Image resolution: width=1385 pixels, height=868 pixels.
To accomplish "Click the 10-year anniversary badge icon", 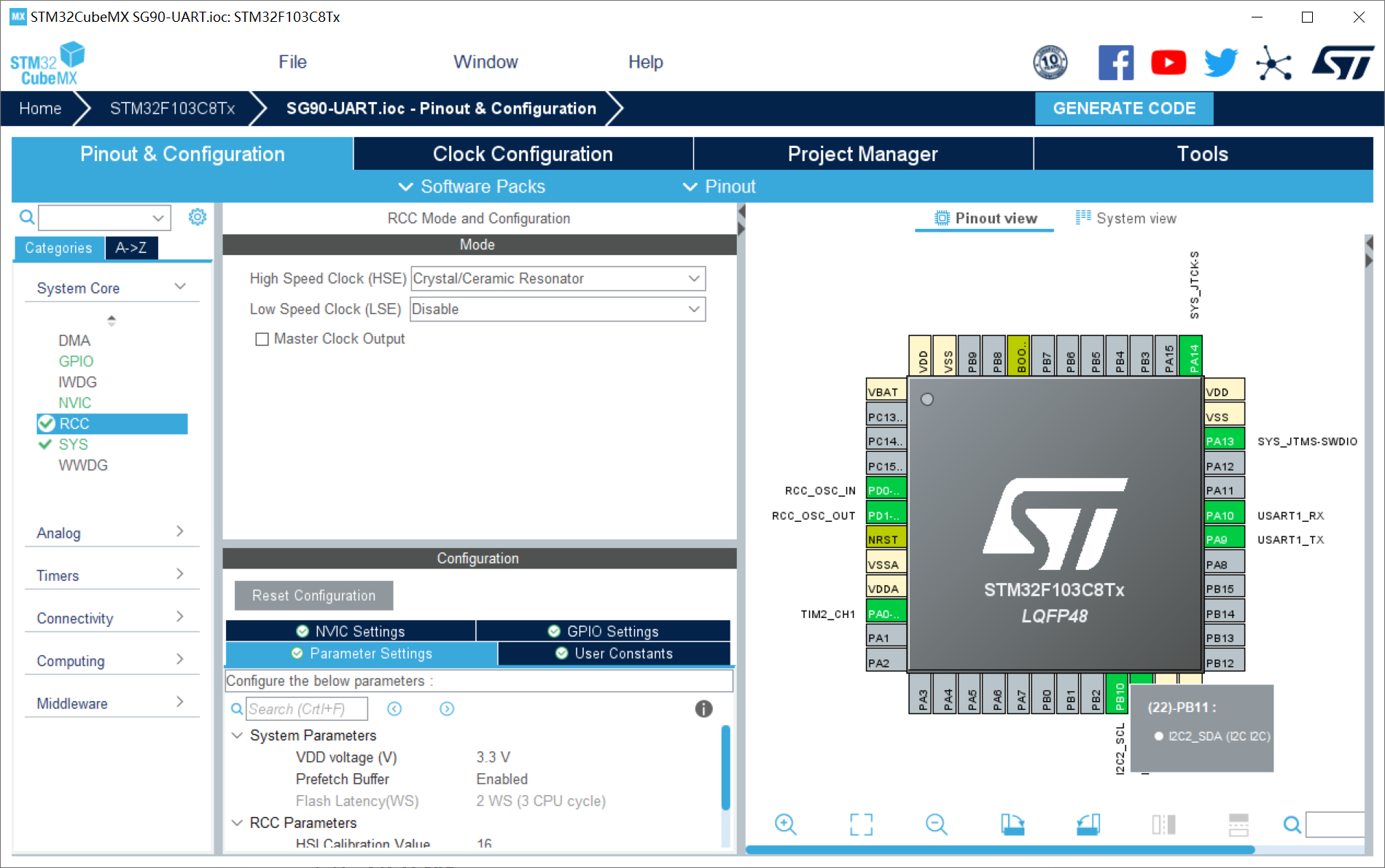I will coord(1050,63).
